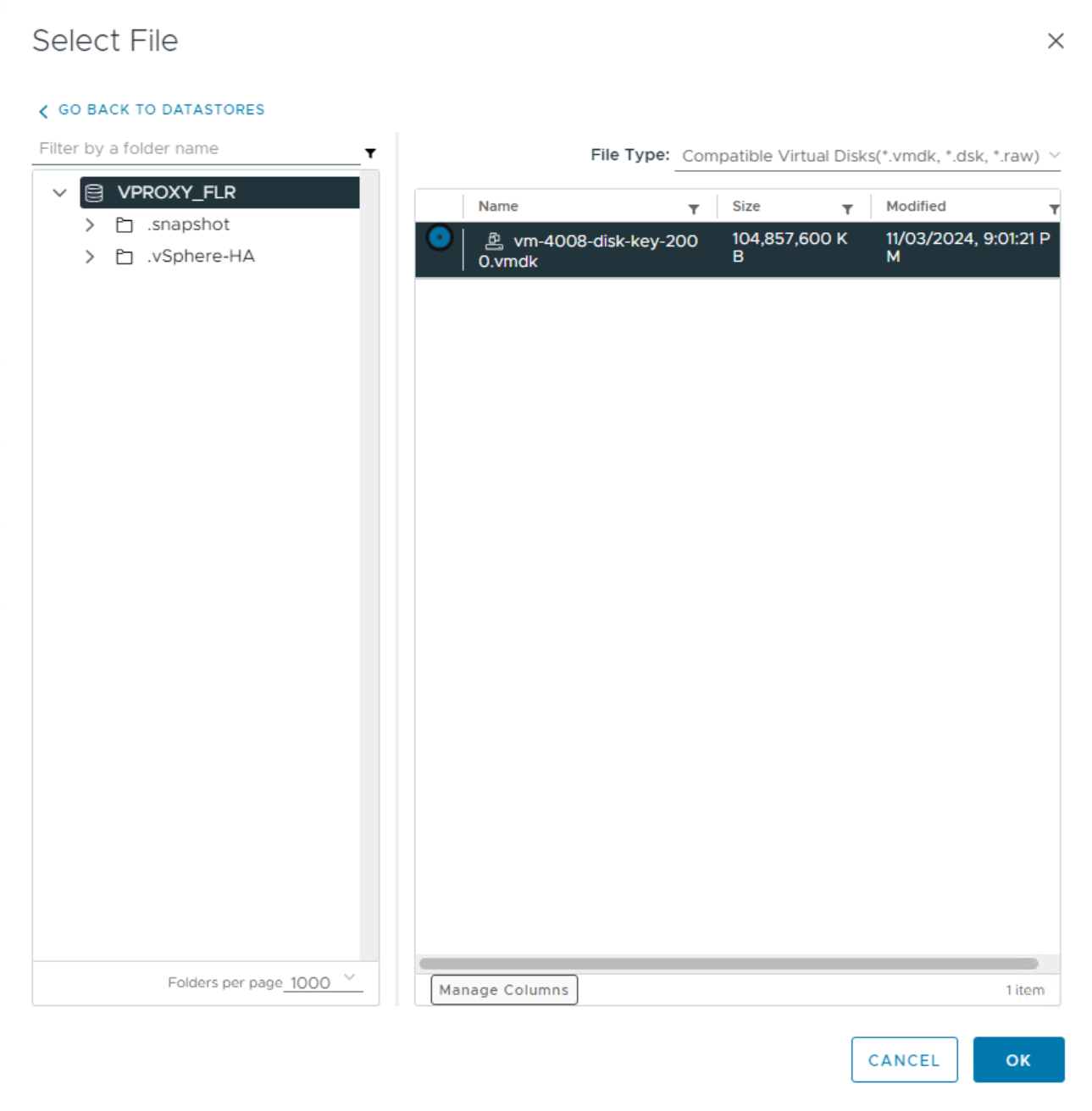This screenshot has height=1111, width=1092.
Task: Click the folder icon next to .snapshot
Action: point(124,224)
